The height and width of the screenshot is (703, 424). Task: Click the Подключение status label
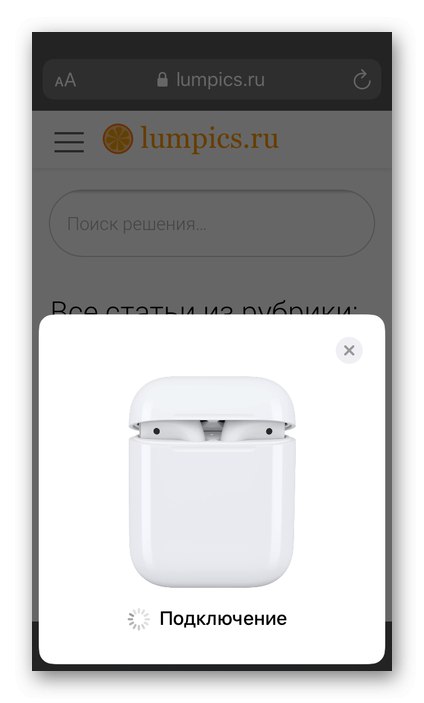coord(223,619)
